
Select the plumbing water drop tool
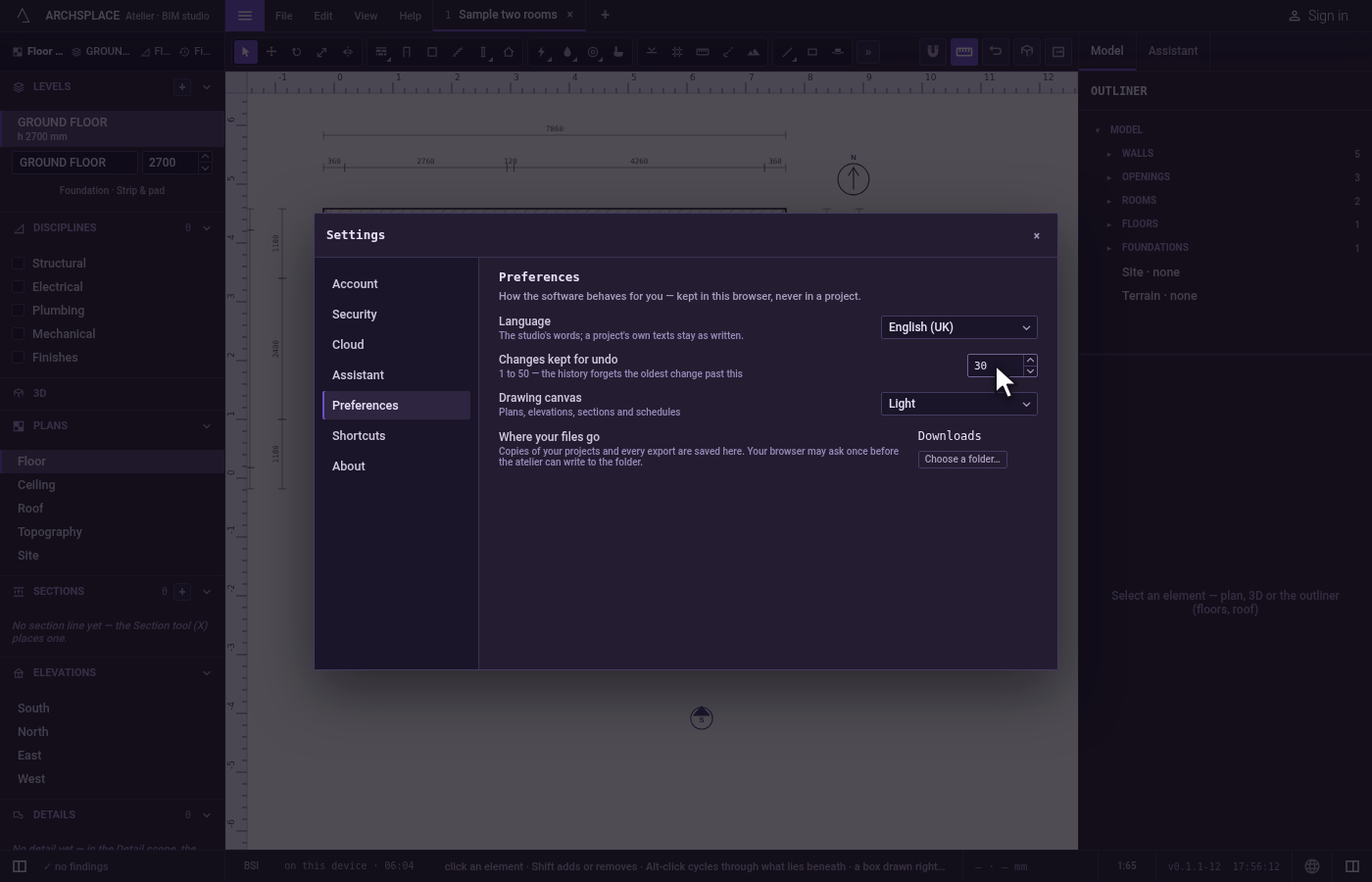point(567,52)
